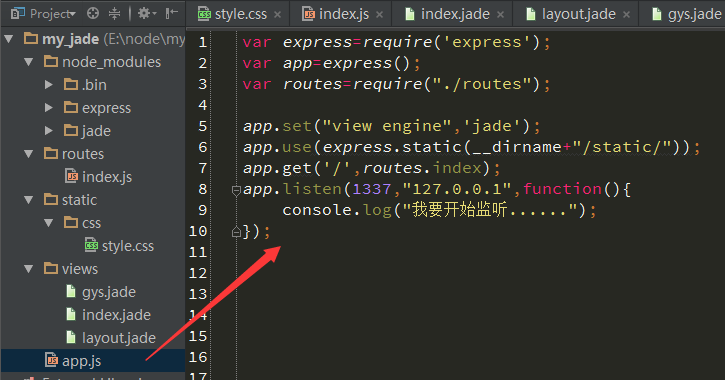Select the my_jade project root row
Image resolution: width=725 pixels, height=380 pixels.
pyautogui.click(x=92, y=39)
